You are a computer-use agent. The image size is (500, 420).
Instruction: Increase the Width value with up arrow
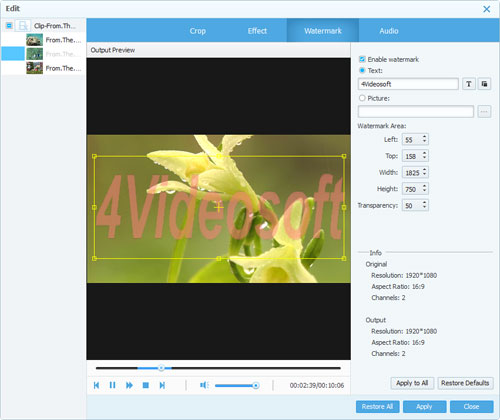click(424, 169)
